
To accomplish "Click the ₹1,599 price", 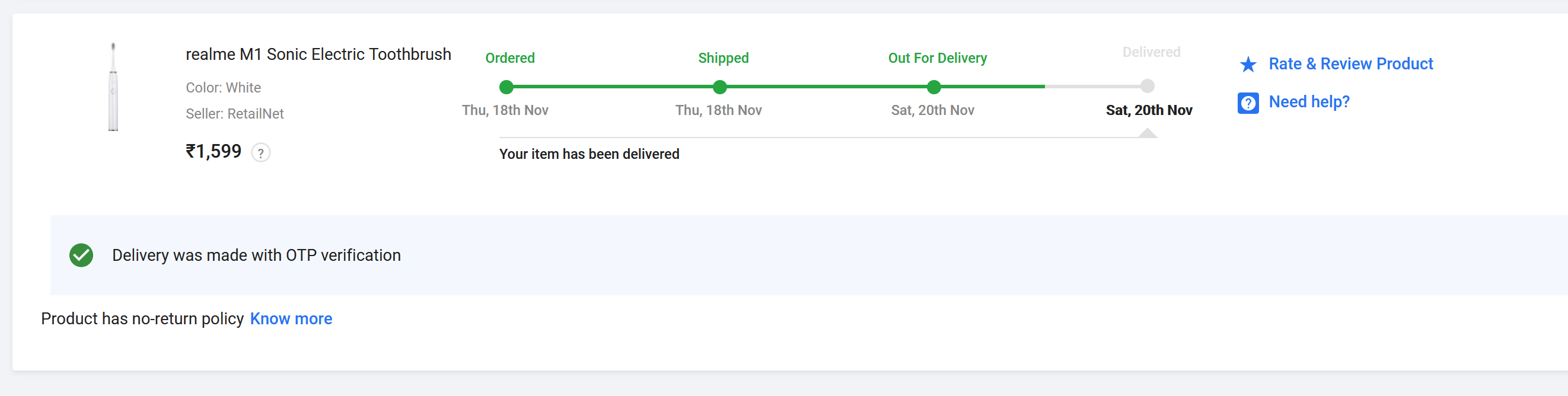I will click(213, 152).
